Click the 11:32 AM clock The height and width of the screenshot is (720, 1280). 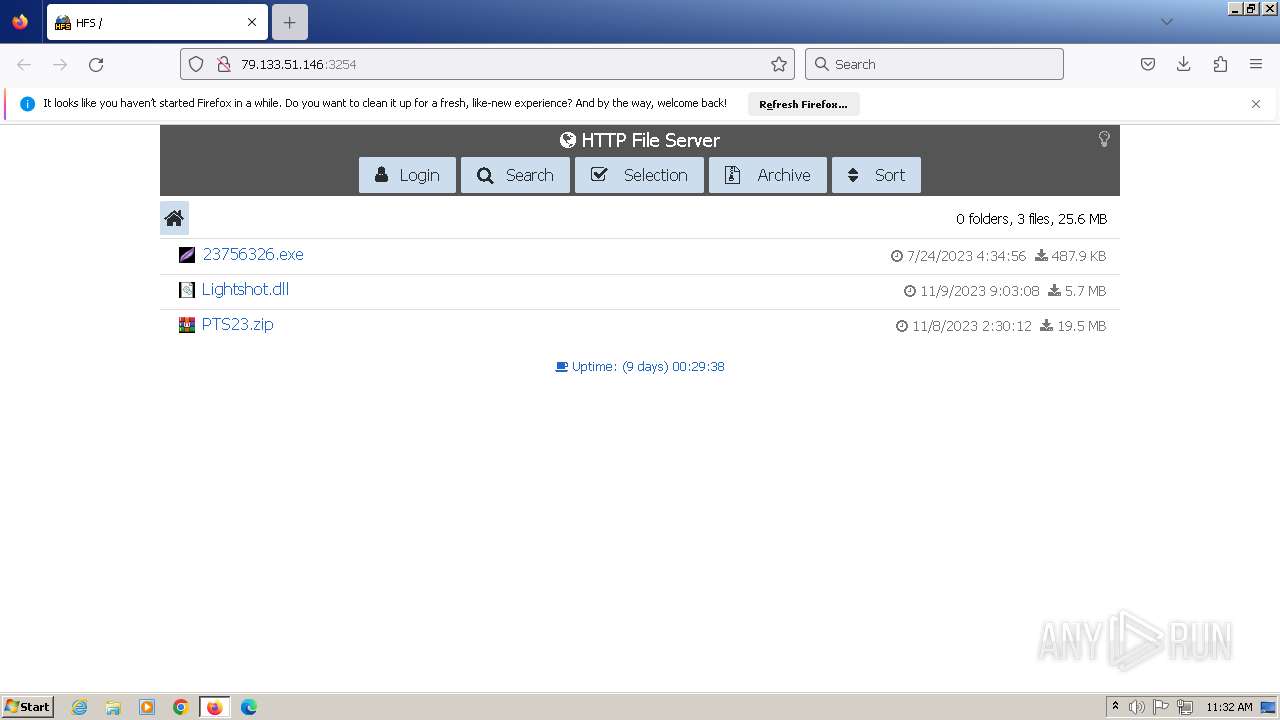click(x=1229, y=707)
